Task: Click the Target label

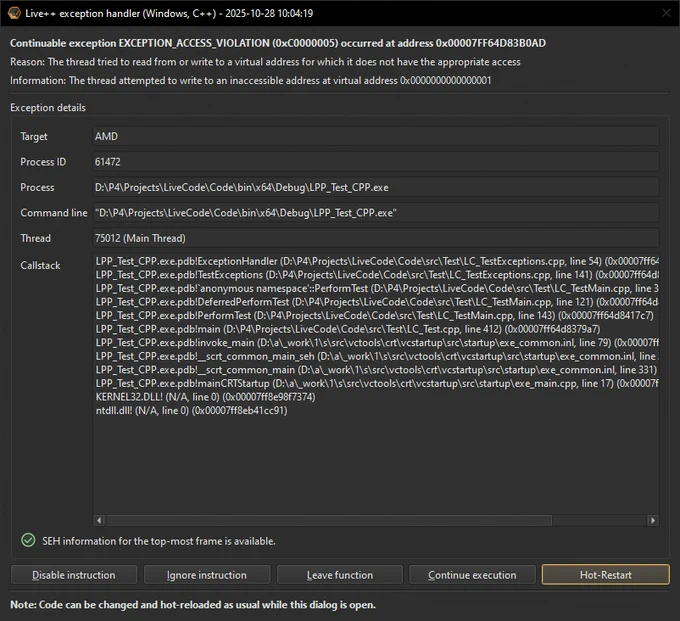Action: coord(34,136)
